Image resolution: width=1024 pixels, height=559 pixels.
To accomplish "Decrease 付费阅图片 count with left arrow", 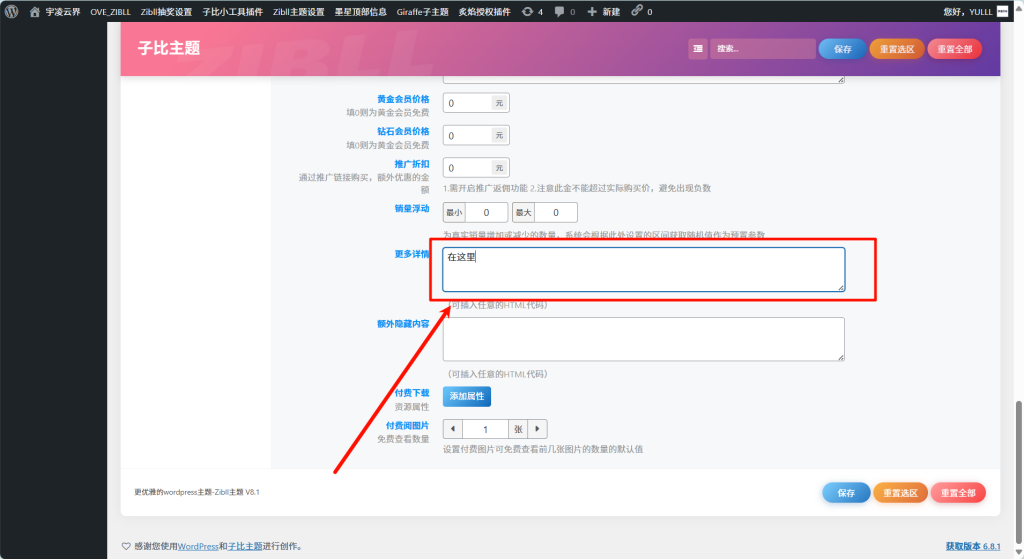I will coord(453,429).
